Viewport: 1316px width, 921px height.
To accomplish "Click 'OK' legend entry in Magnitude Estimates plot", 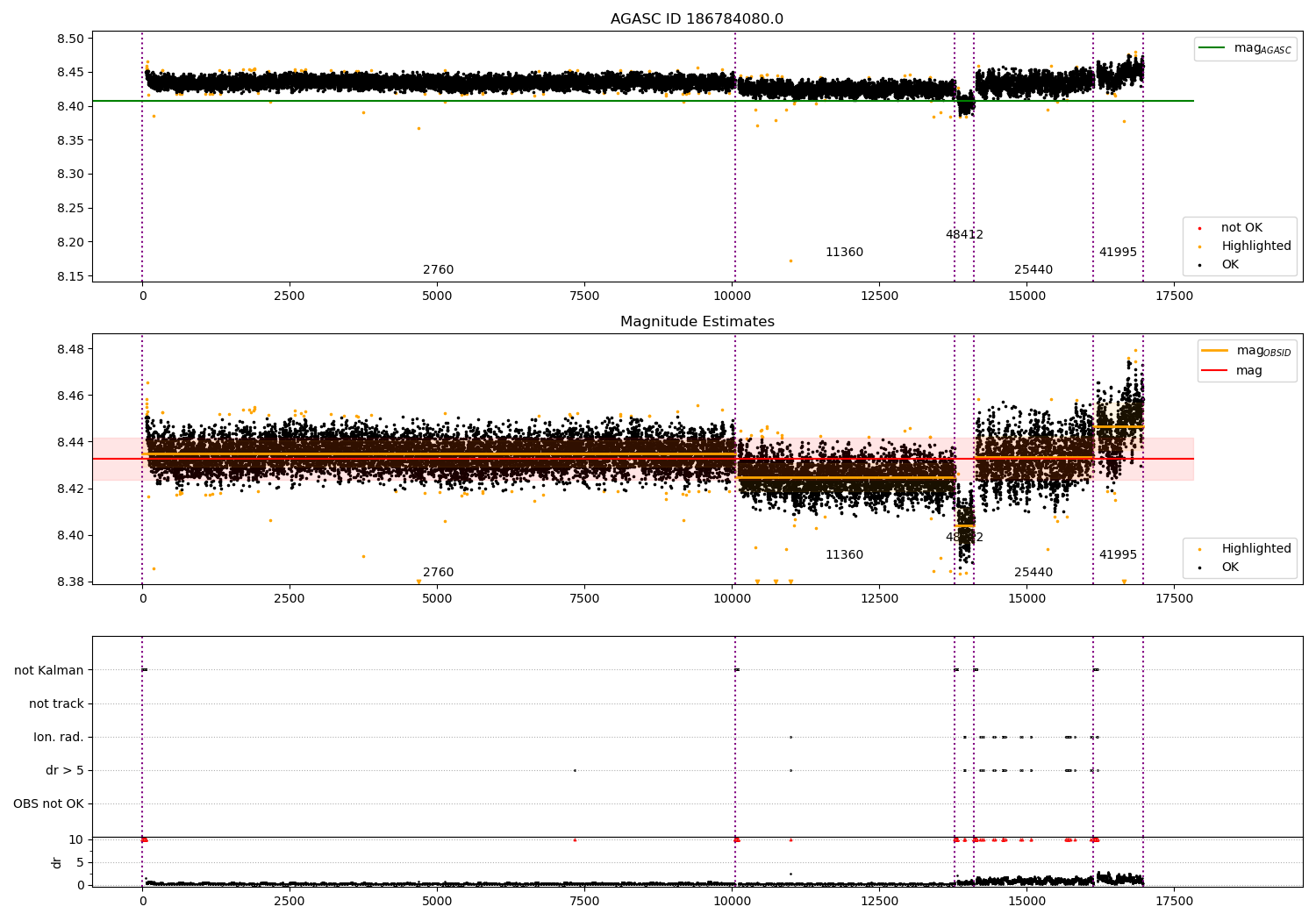I will pos(1230,568).
